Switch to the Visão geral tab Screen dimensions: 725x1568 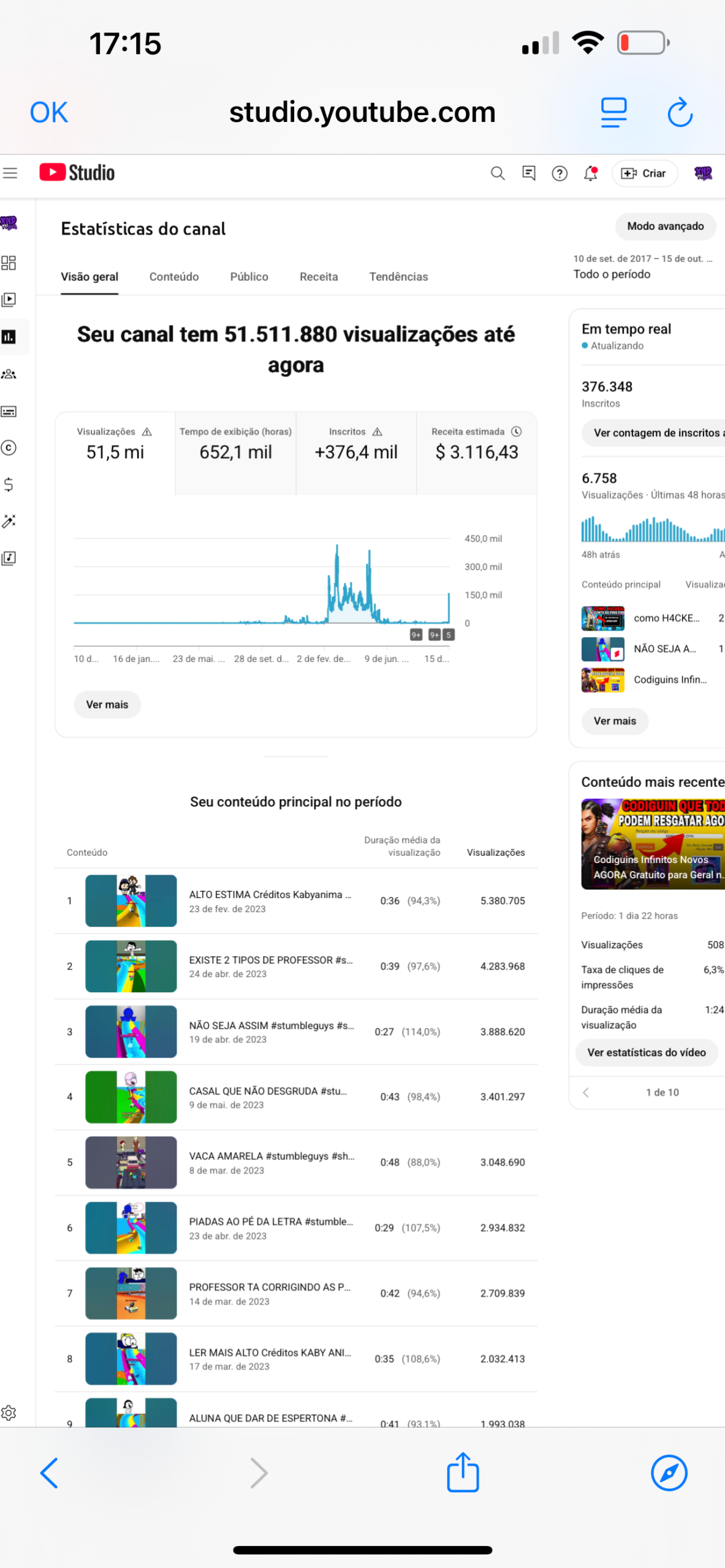click(89, 277)
